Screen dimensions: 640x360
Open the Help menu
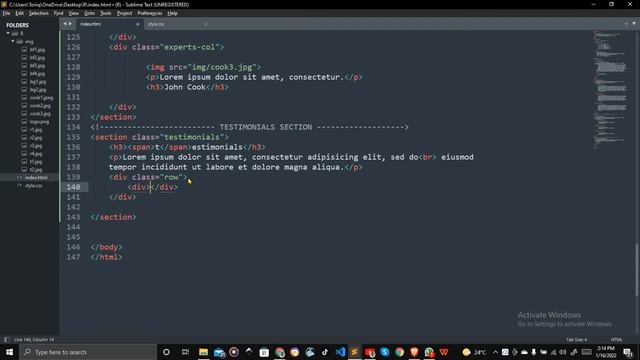tap(172, 13)
